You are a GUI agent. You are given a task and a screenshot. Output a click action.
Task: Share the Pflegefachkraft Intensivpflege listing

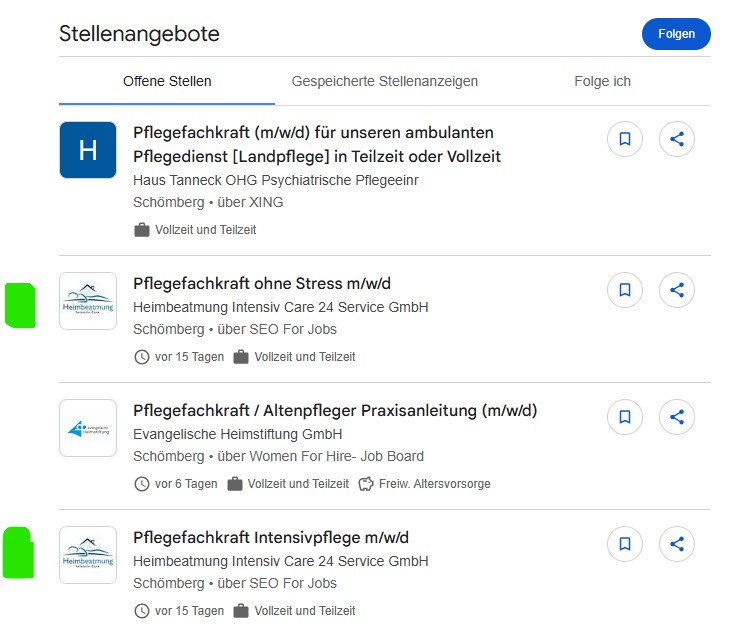(677, 544)
